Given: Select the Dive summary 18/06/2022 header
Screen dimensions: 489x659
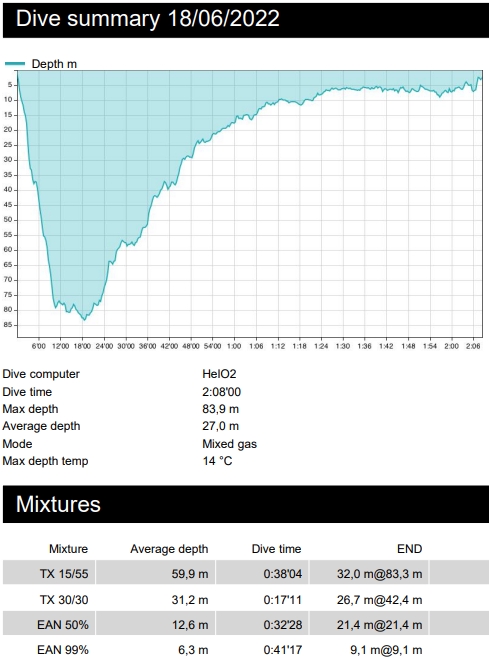Looking at the screenshot, I should pyautogui.click(x=244, y=19).
